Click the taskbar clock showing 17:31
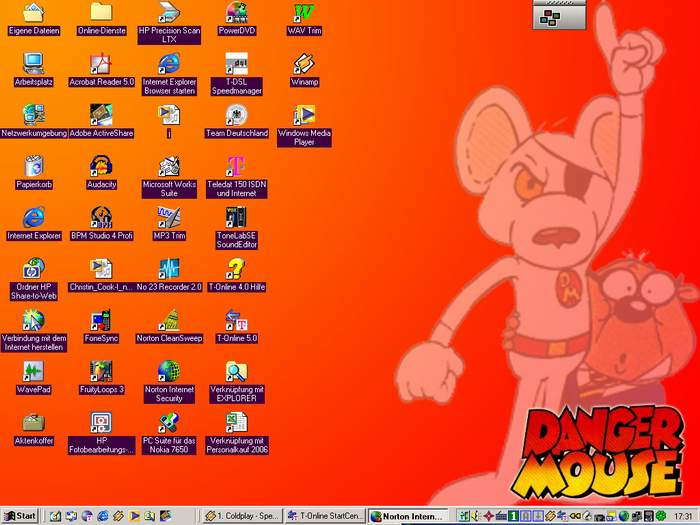This screenshot has width=700, height=525. (x=683, y=516)
